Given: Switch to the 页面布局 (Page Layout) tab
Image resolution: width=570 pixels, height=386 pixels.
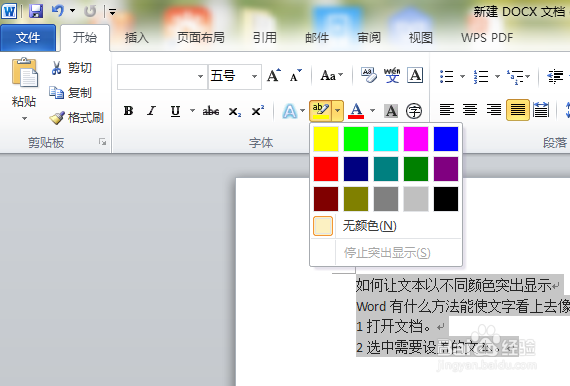Looking at the screenshot, I should click(200, 38).
